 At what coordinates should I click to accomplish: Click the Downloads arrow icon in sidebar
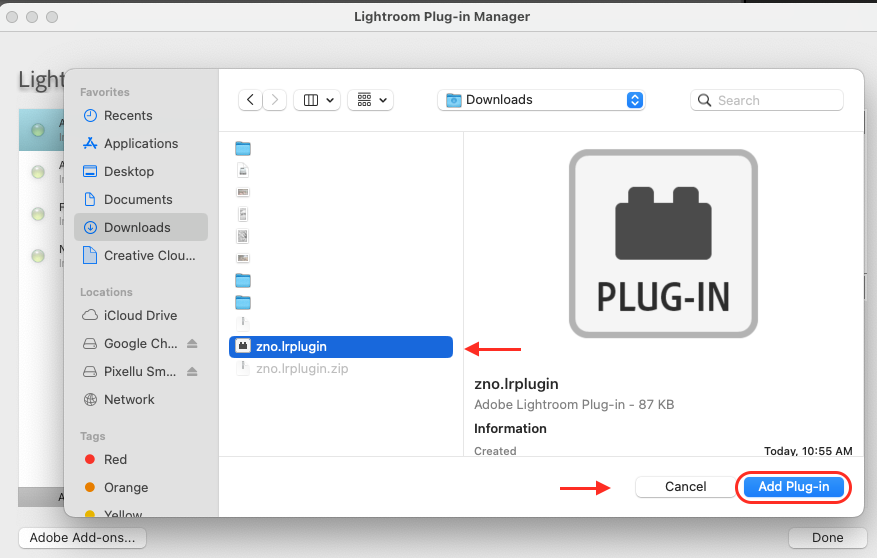tap(90, 228)
